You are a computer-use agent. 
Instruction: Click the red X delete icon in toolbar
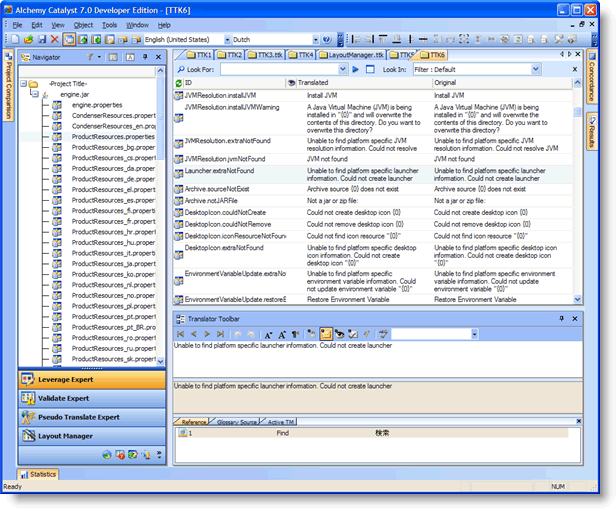55,39
